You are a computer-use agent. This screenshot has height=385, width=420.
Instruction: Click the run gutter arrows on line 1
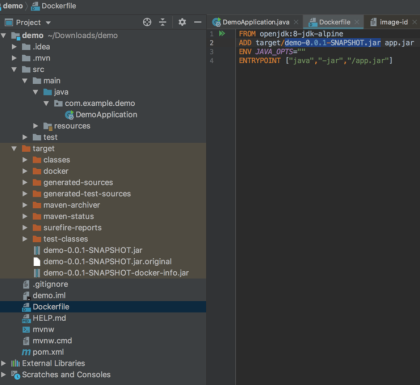tap(222, 33)
